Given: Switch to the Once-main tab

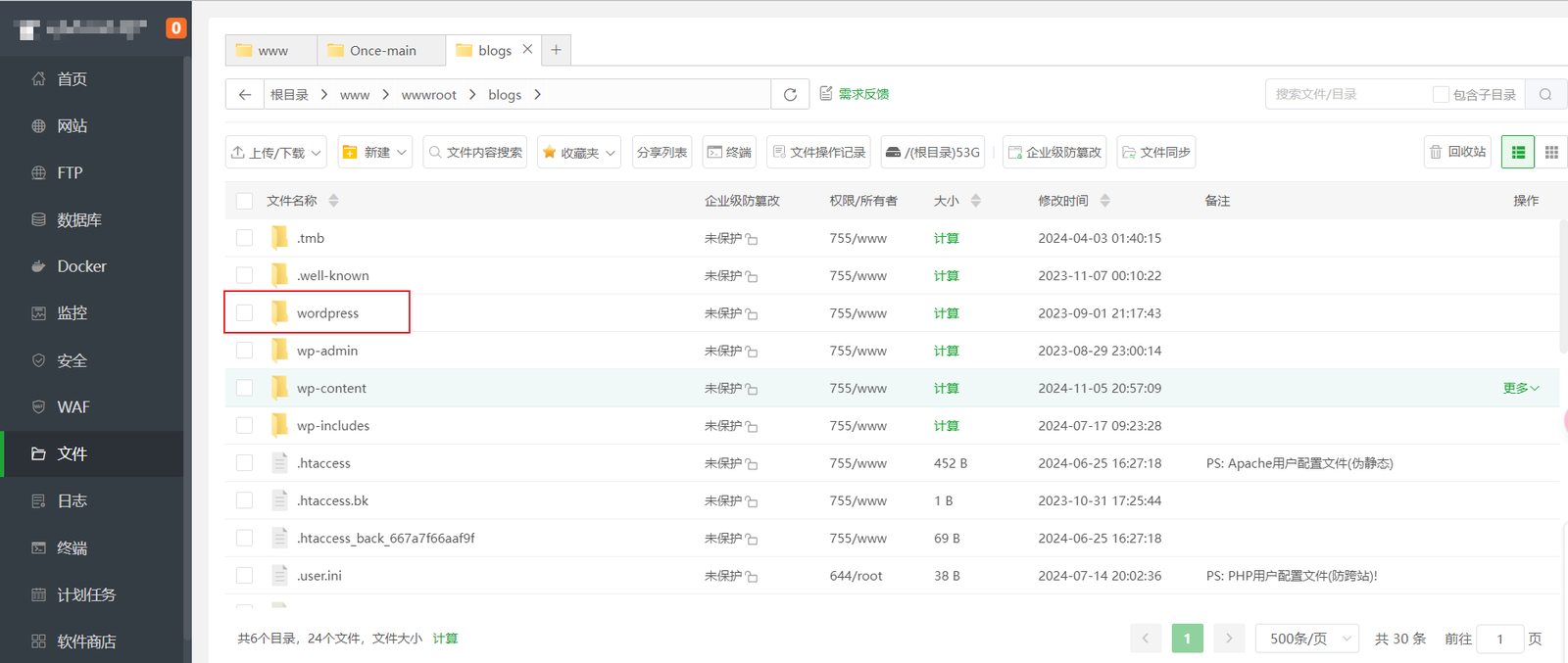Looking at the screenshot, I should tap(381, 51).
